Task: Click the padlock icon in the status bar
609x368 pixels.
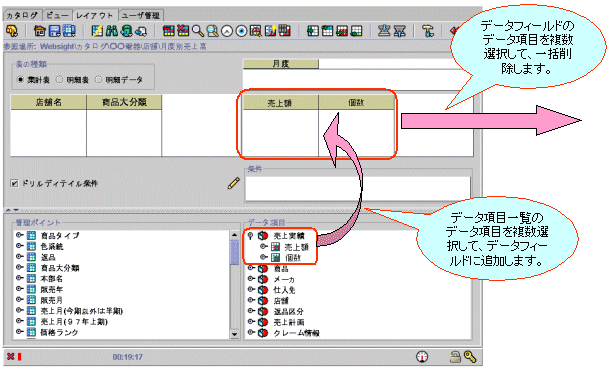Action: pos(454,357)
